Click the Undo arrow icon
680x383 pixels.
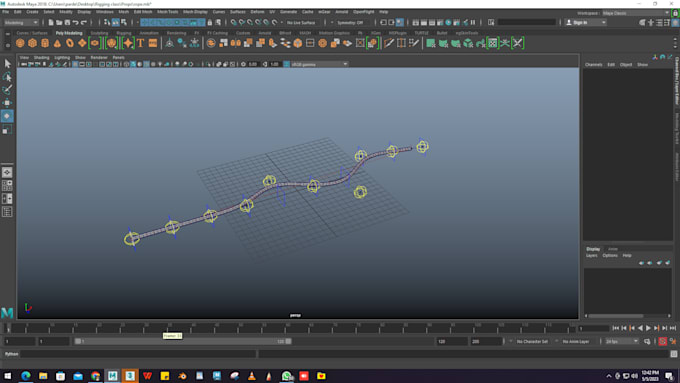pyautogui.click(x=75, y=22)
